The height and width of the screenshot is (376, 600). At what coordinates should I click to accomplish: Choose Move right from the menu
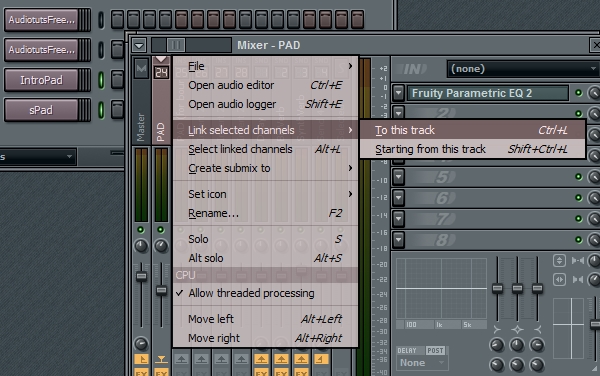265,338
